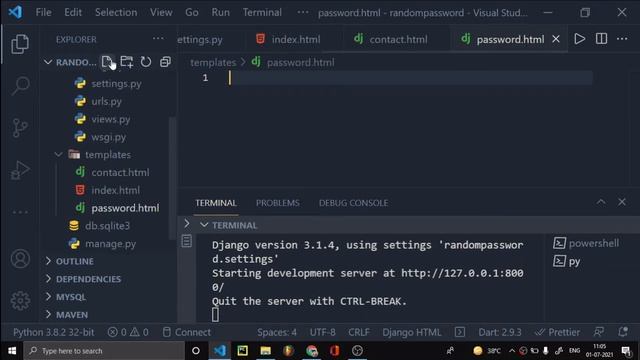640x360 pixels.
Task: Open the View menu
Action: coord(161,12)
